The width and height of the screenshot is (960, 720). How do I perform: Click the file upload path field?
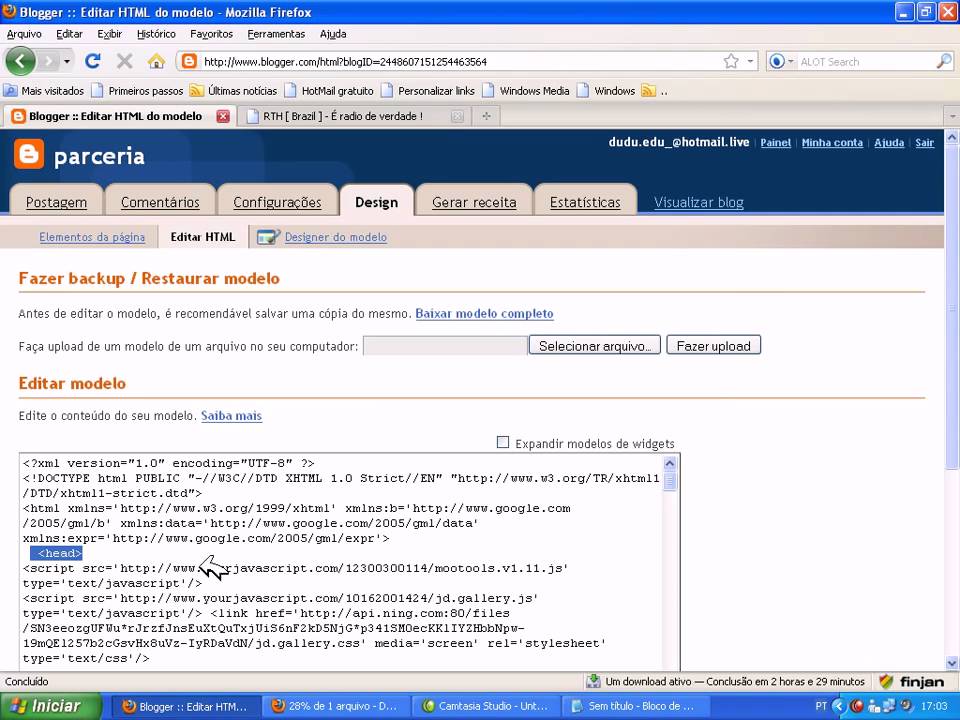click(x=445, y=345)
